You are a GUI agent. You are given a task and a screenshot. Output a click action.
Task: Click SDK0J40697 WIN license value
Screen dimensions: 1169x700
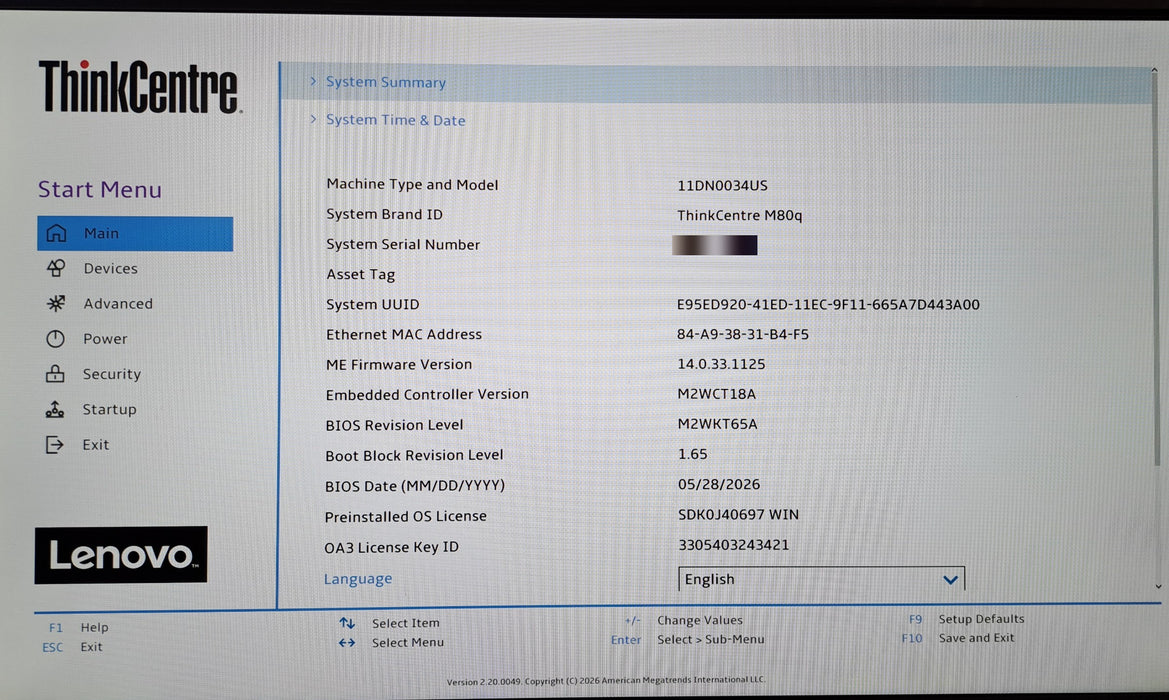(738, 514)
